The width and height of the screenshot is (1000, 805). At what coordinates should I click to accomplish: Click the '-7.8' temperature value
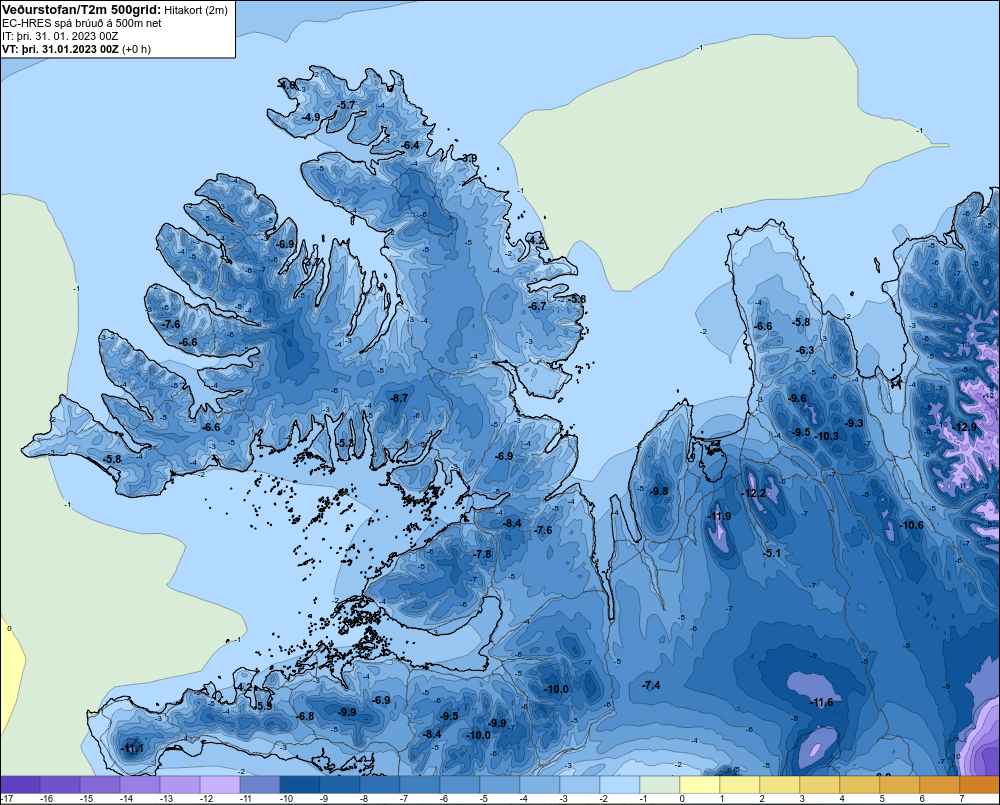[x=483, y=554]
